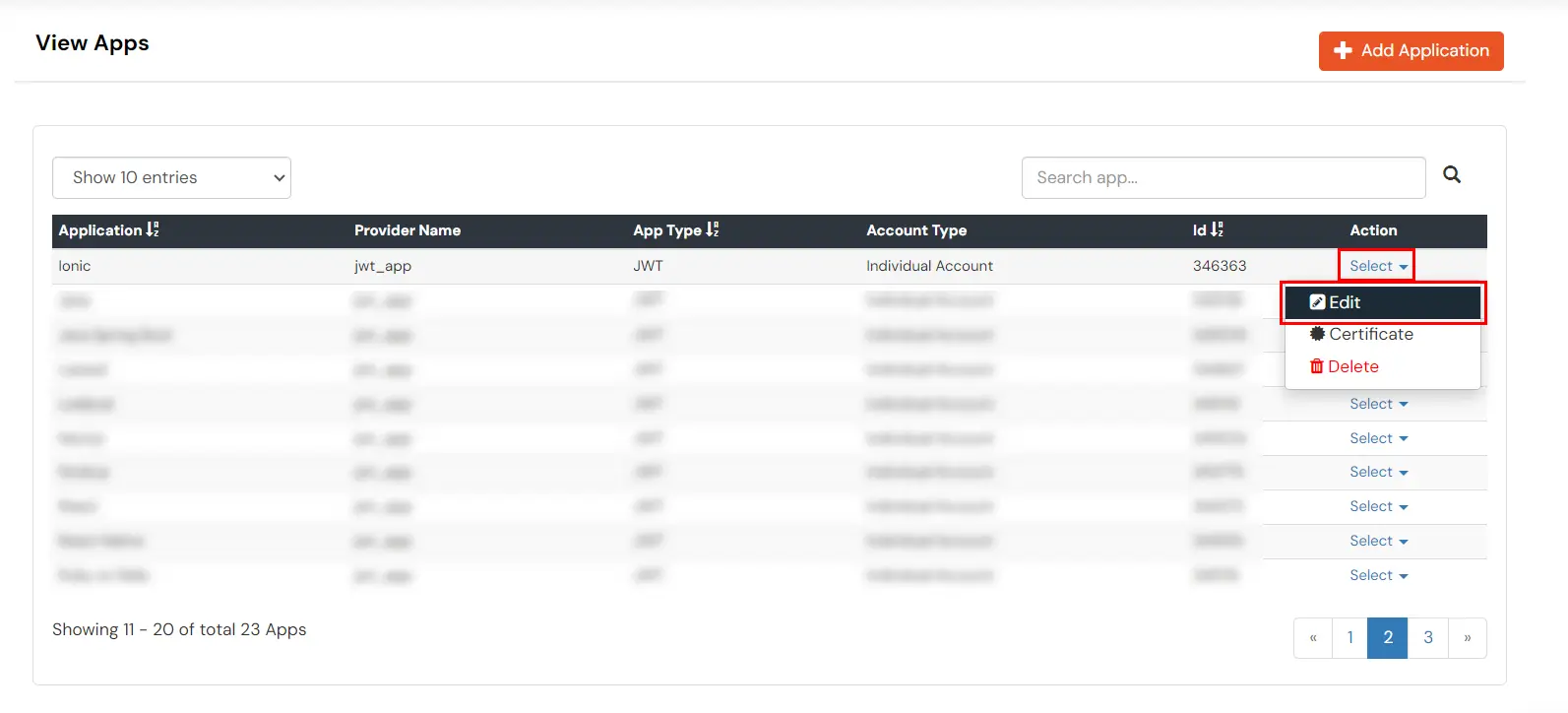Click the Edit pencil icon in menu
This screenshot has height=713, width=1568.
pos(1317,302)
